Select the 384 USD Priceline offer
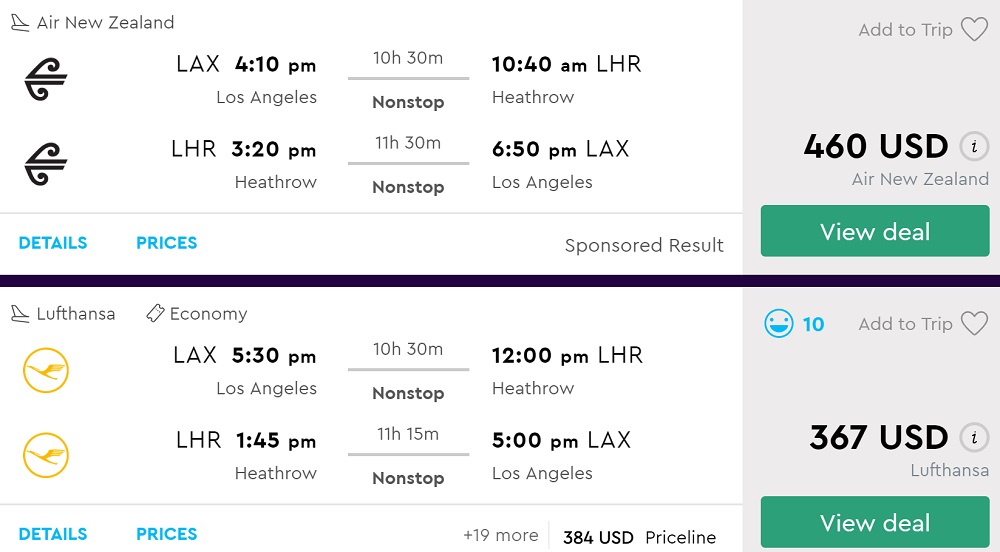This screenshot has width=1000, height=552. click(639, 537)
